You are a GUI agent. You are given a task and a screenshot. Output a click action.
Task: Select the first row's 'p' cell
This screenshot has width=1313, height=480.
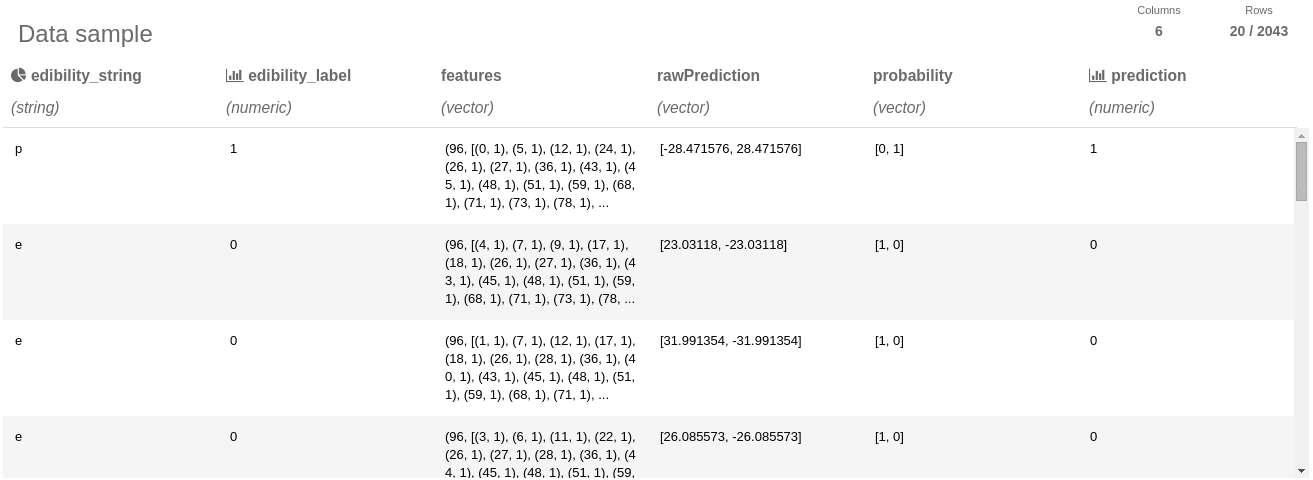[x=19, y=149]
